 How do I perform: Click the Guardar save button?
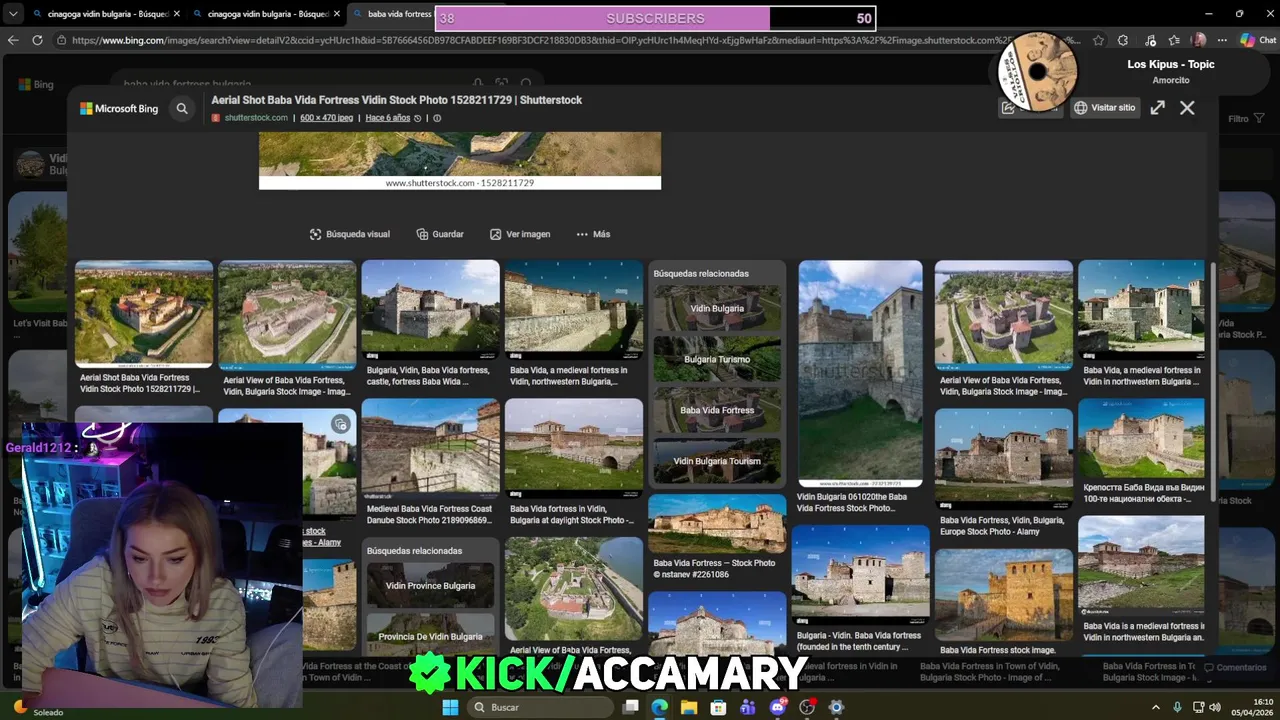(x=440, y=234)
